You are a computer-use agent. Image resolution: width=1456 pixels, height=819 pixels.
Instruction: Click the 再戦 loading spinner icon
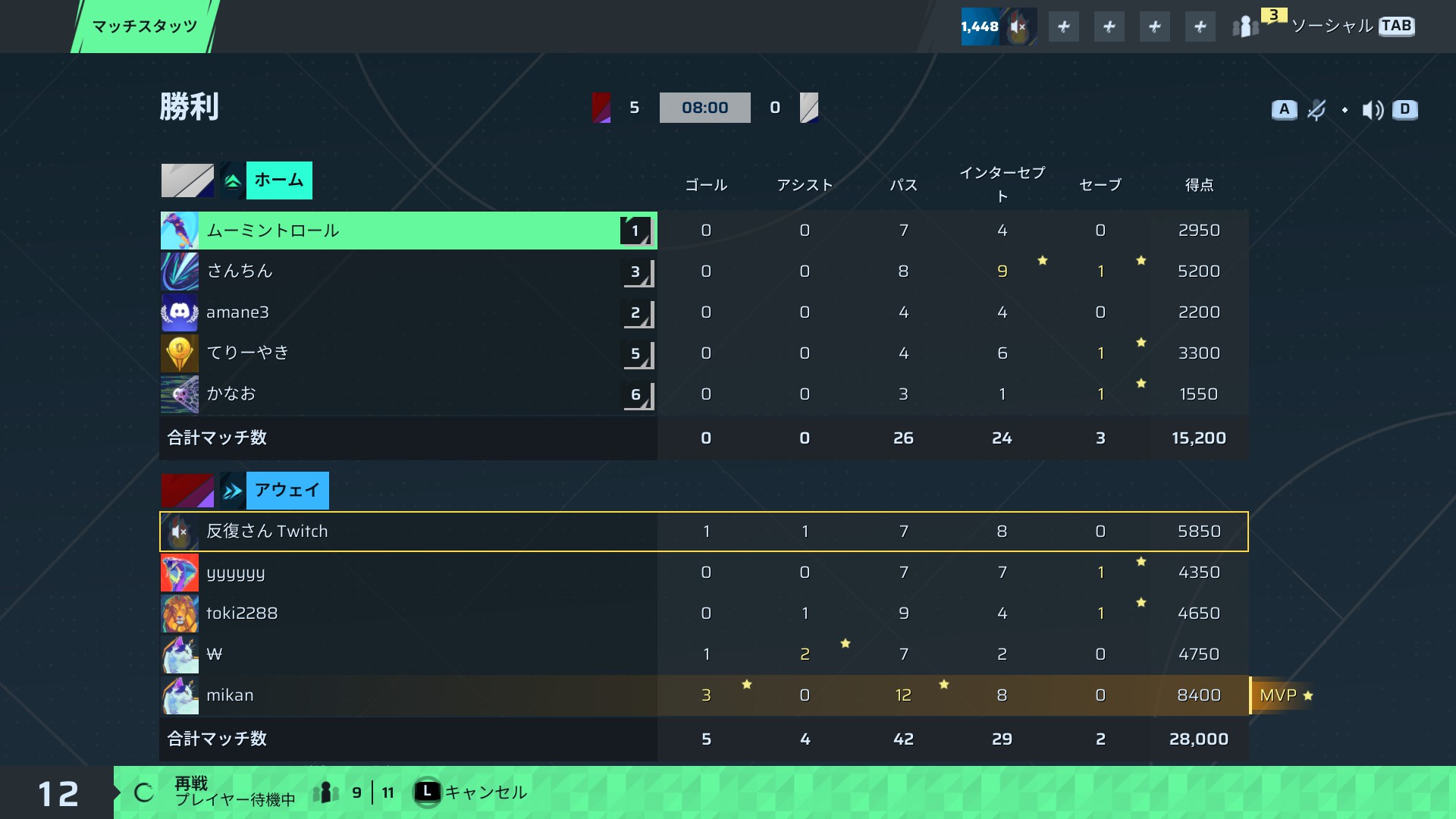coord(144,793)
